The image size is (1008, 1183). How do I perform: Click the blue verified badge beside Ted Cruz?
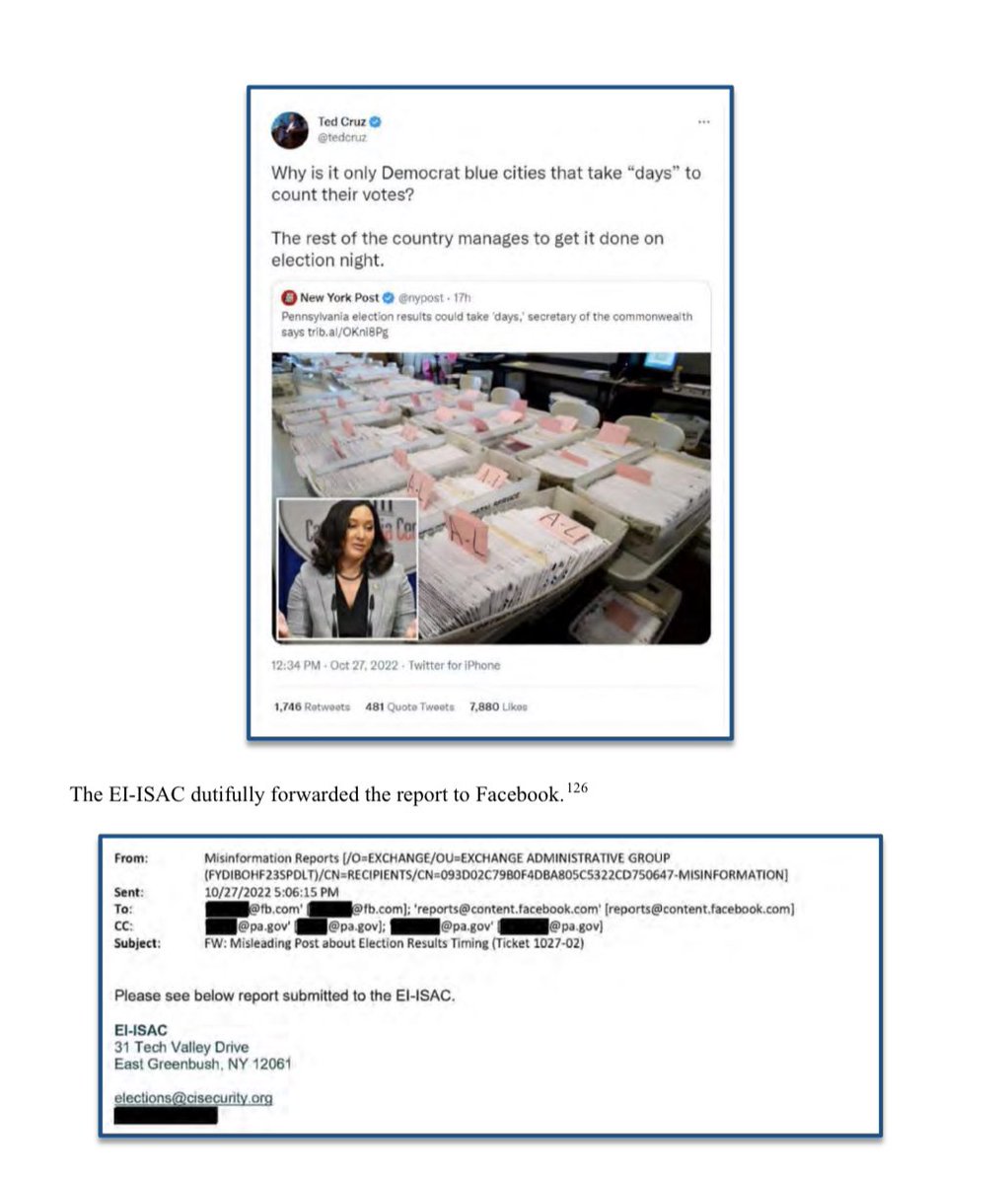click(376, 121)
